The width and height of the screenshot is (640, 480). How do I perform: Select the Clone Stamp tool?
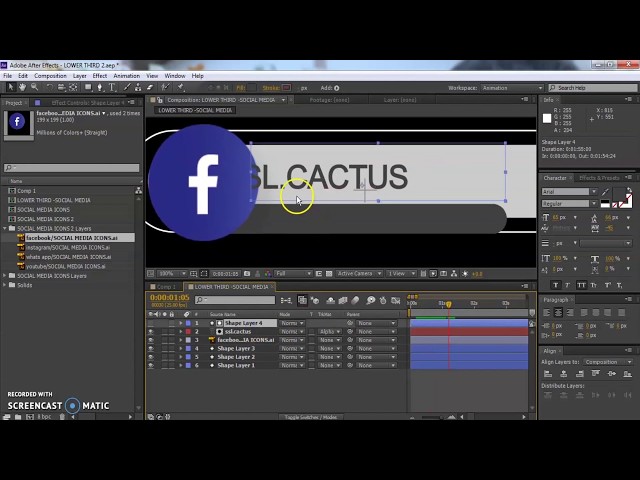coord(138,87)
